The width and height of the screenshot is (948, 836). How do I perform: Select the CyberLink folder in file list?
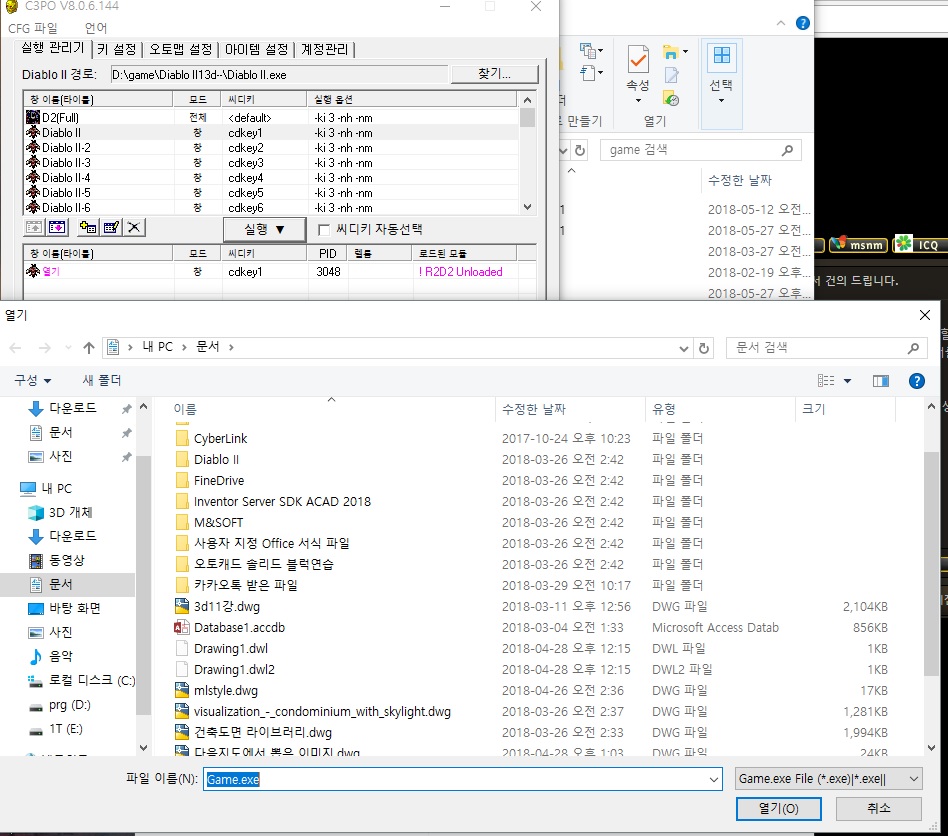(220, 438)
